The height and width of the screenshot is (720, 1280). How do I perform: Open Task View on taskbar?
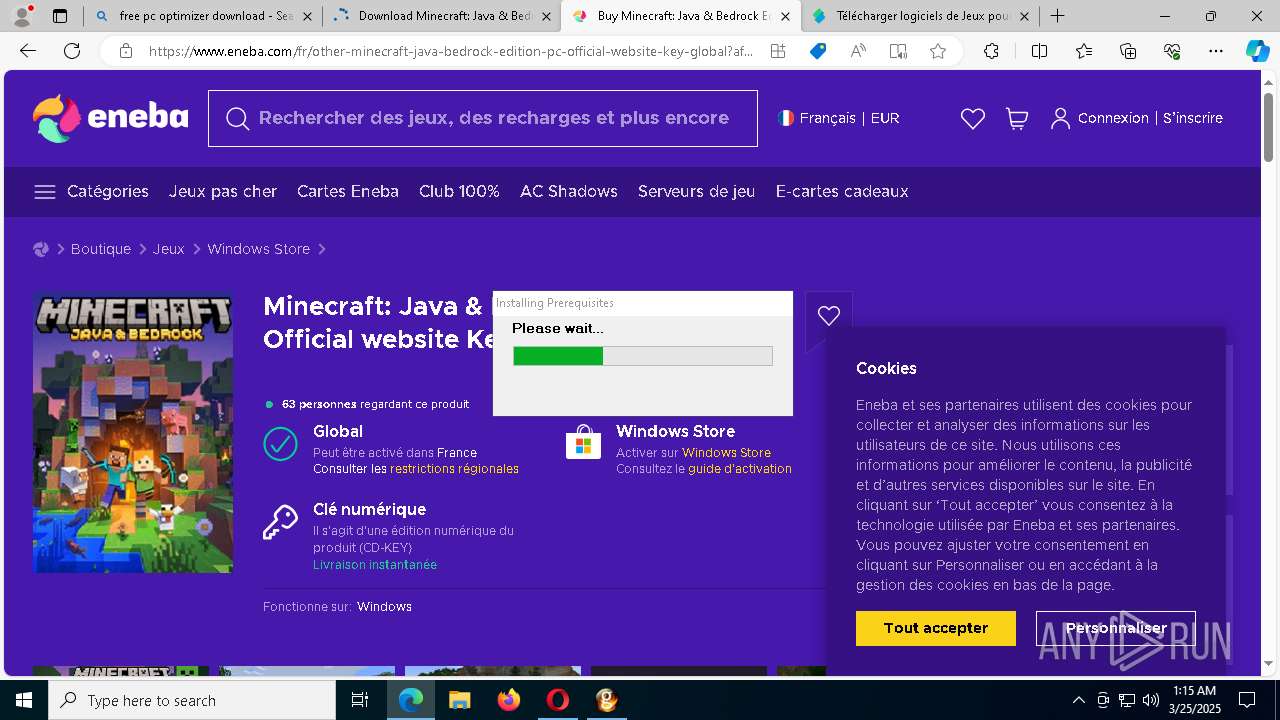click(x=360, y=700)
